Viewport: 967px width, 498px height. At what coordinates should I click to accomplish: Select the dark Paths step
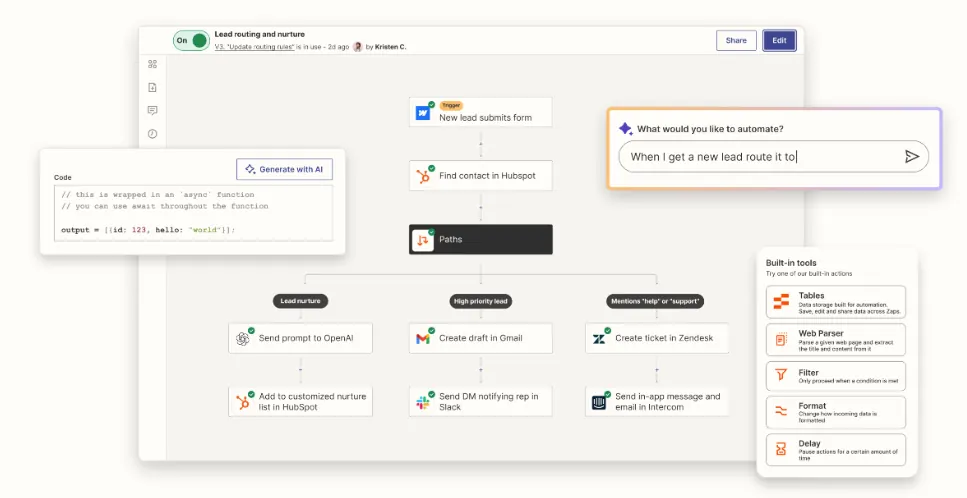(x=480, y=239)
